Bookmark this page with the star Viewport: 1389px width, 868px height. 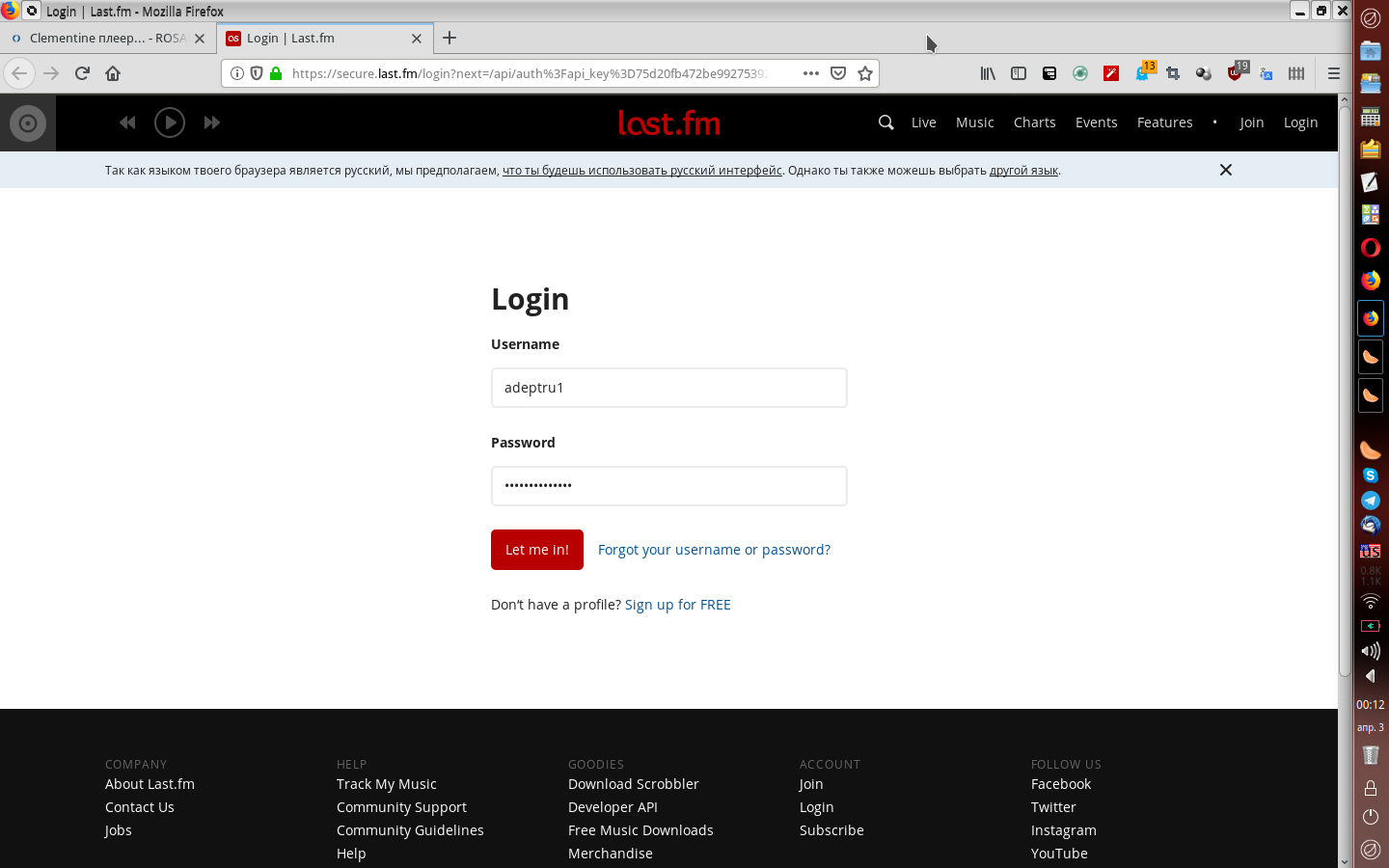(x=865, y=73)
